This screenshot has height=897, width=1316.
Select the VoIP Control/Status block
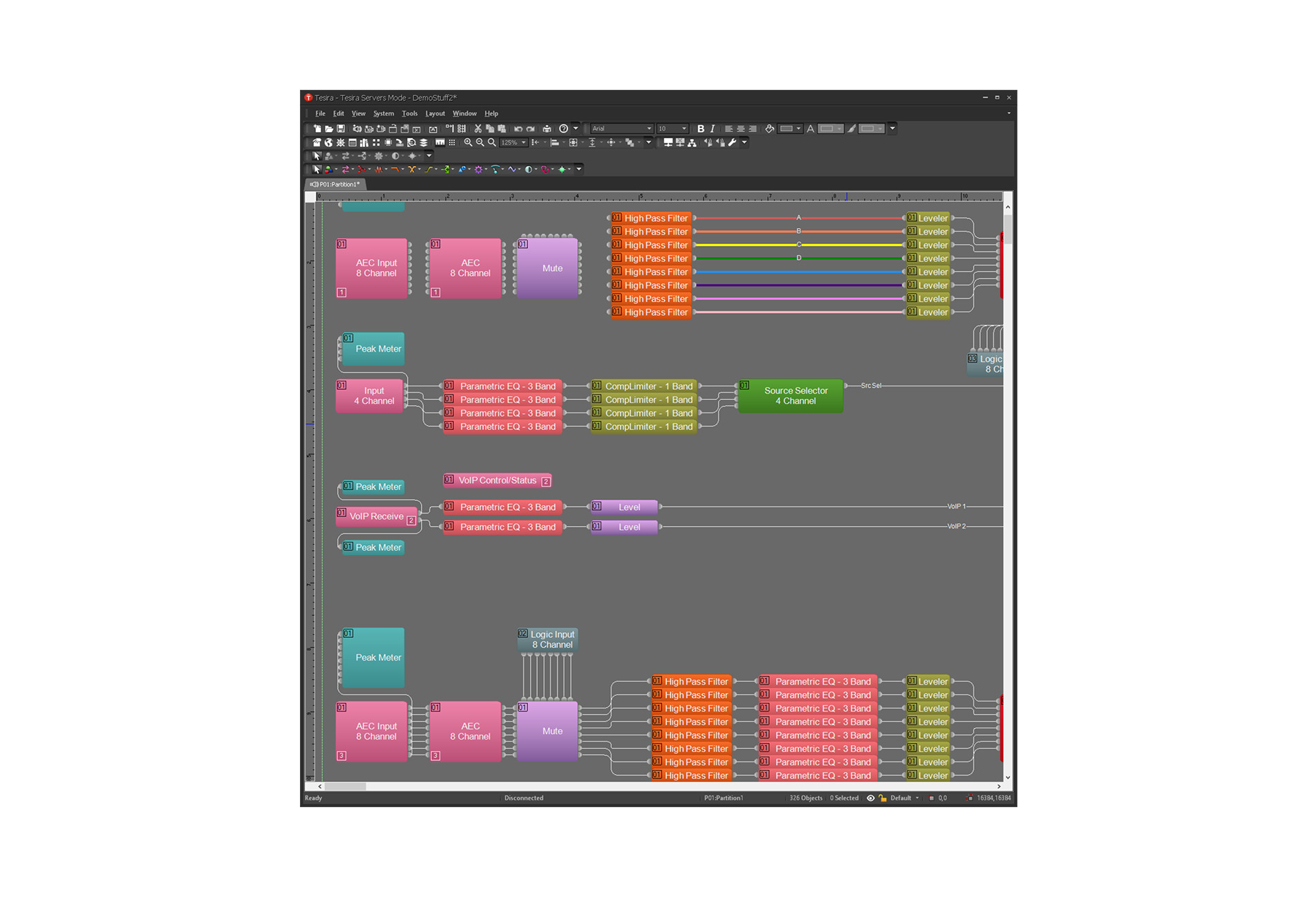point(498,480)
